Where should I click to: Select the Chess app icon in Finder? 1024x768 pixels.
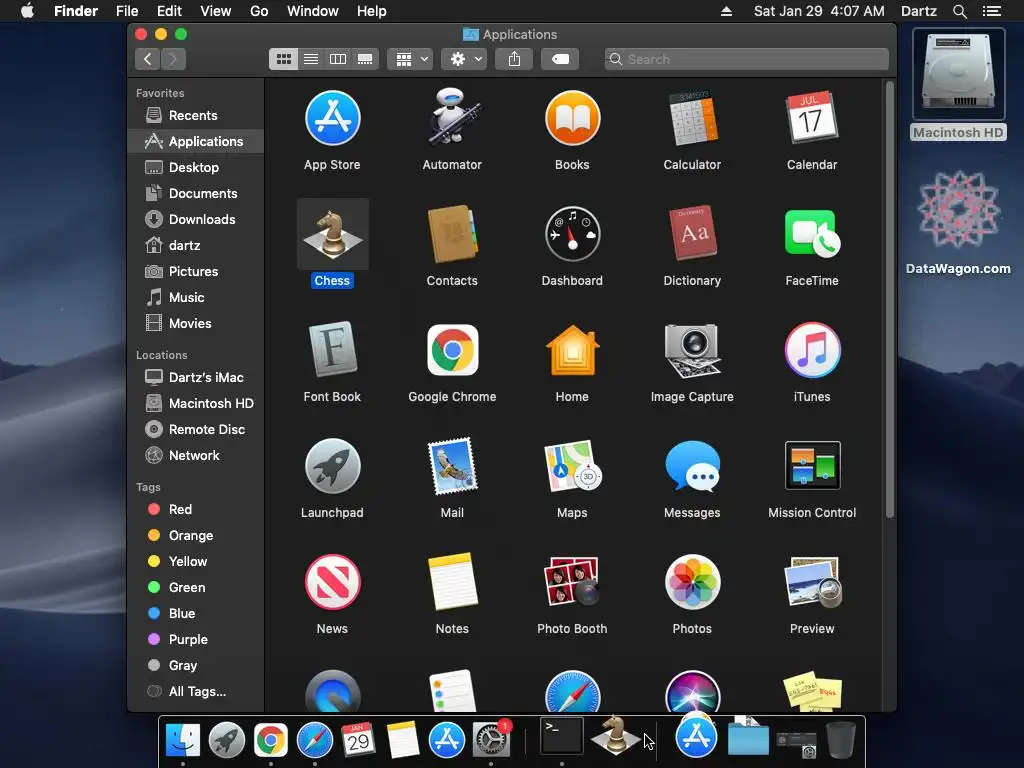[332, 234]
